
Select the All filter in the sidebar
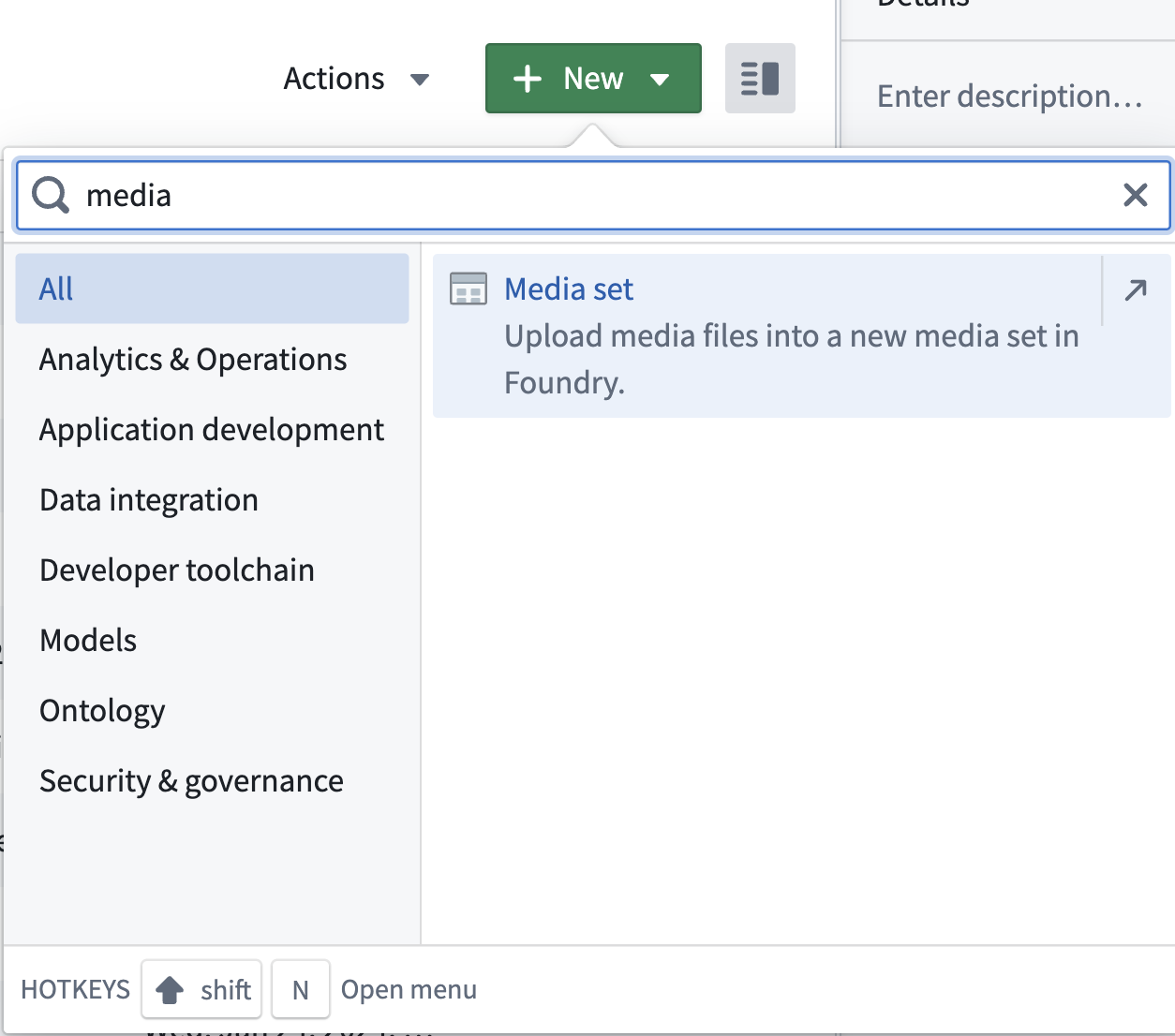55,289
